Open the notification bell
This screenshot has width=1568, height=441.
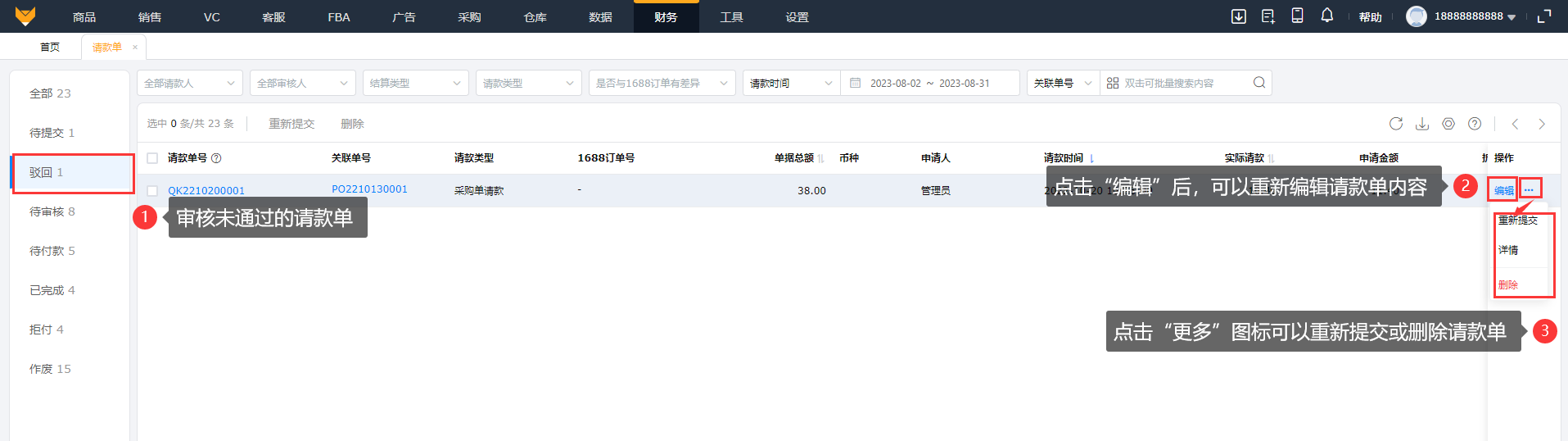tap(1327, 16)
